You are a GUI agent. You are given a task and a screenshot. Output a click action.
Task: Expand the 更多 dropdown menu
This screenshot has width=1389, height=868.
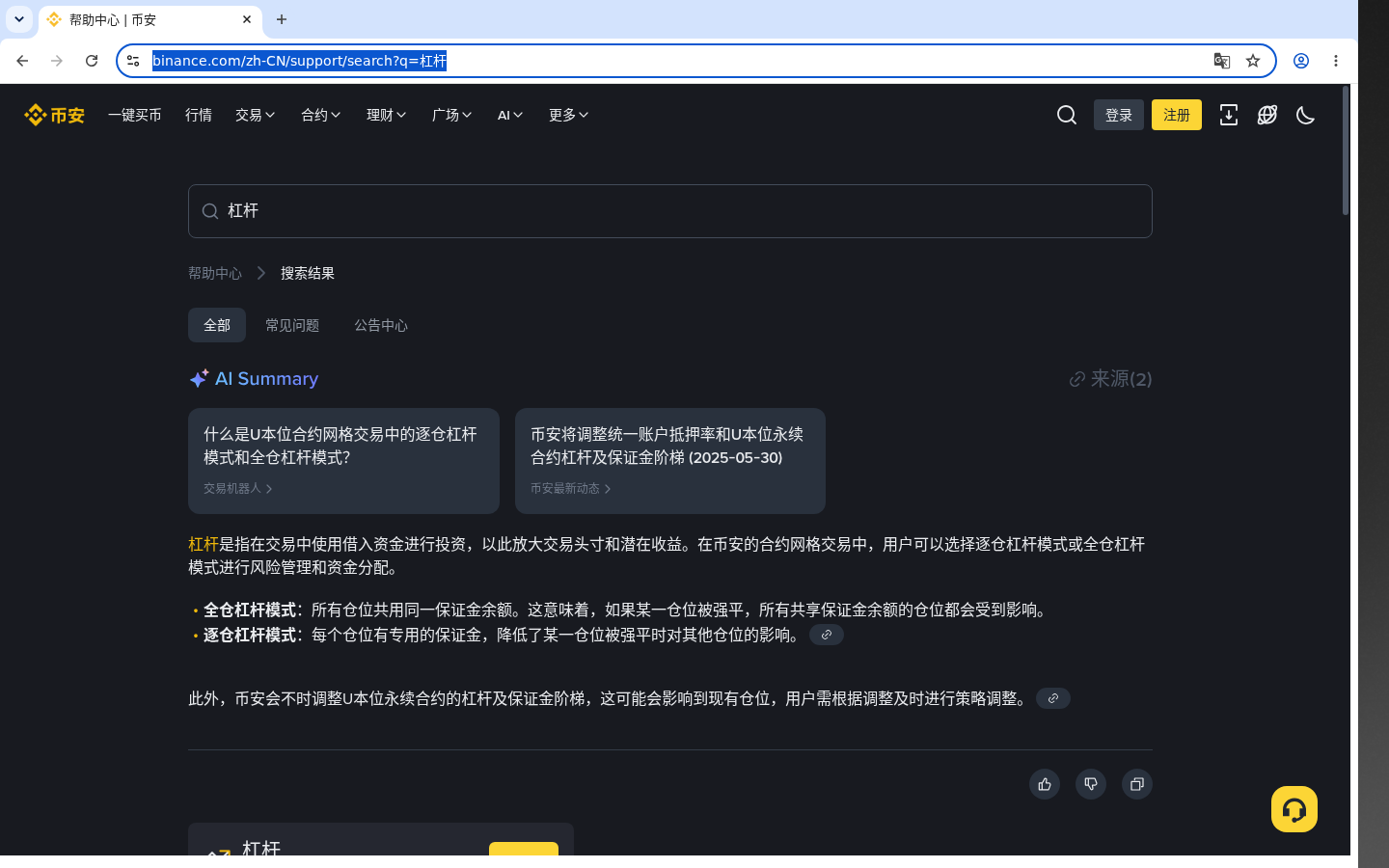[569, 115]
